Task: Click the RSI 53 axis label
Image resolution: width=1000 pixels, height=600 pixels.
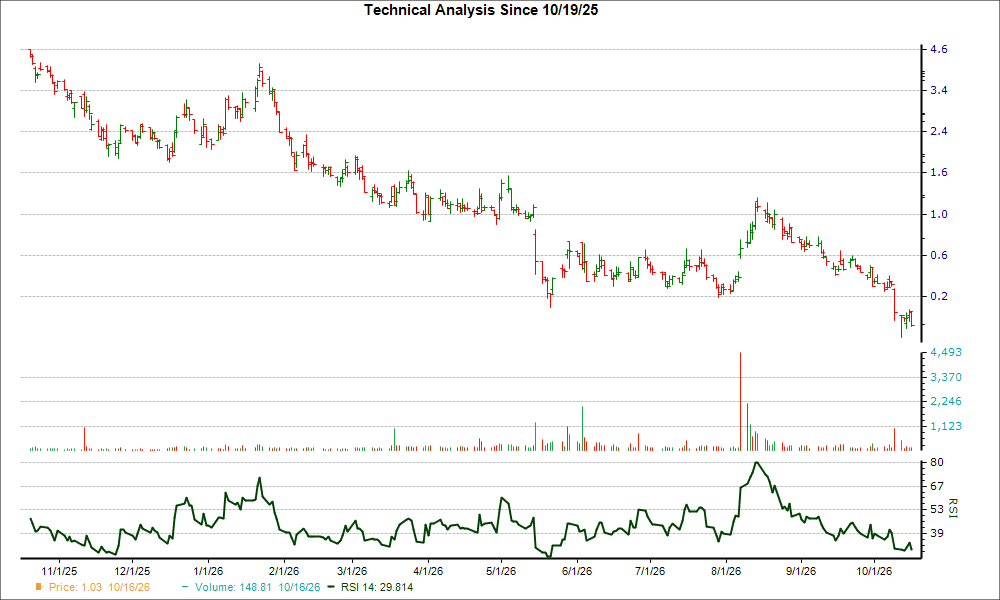Action: coord(937,509)
